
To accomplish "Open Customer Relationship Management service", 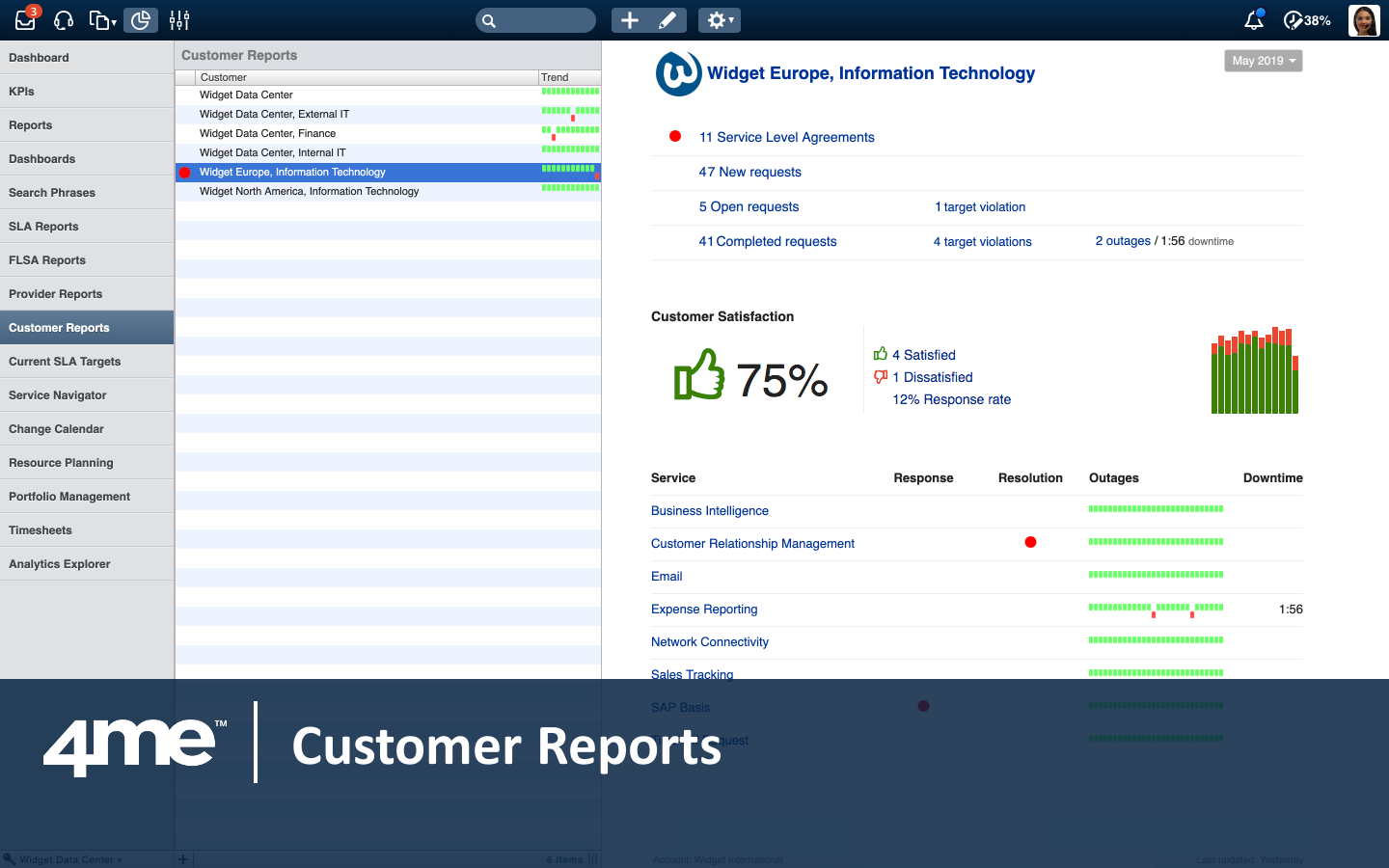I will click(752, 544).
